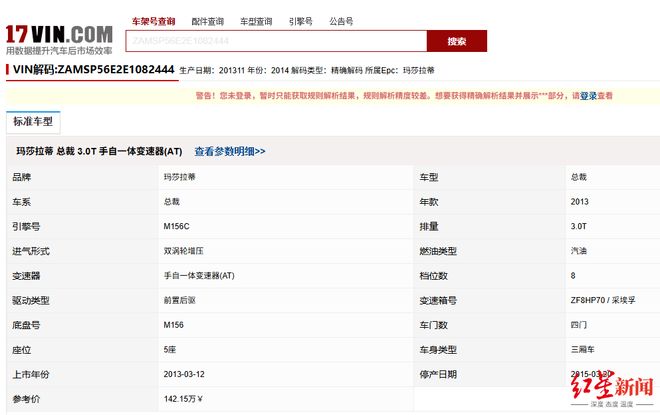Click the 手自一体变速器(AT) value cell
Image resolution: width=660 pixels, height=415 pixels.
[x=199, y=276]
